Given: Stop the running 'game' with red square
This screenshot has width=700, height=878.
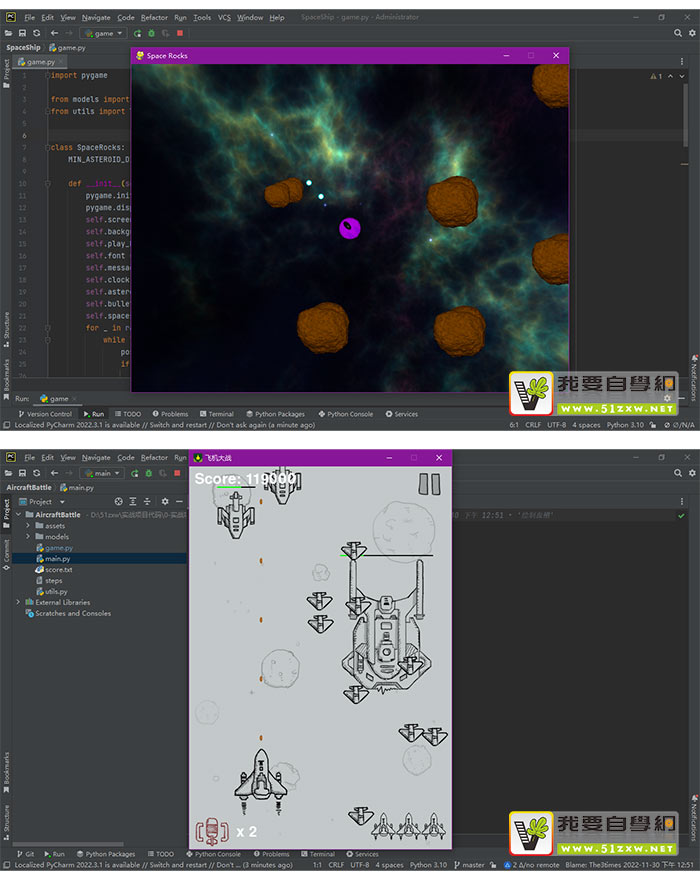Looking at the screenshot, I should click(180, 34).
